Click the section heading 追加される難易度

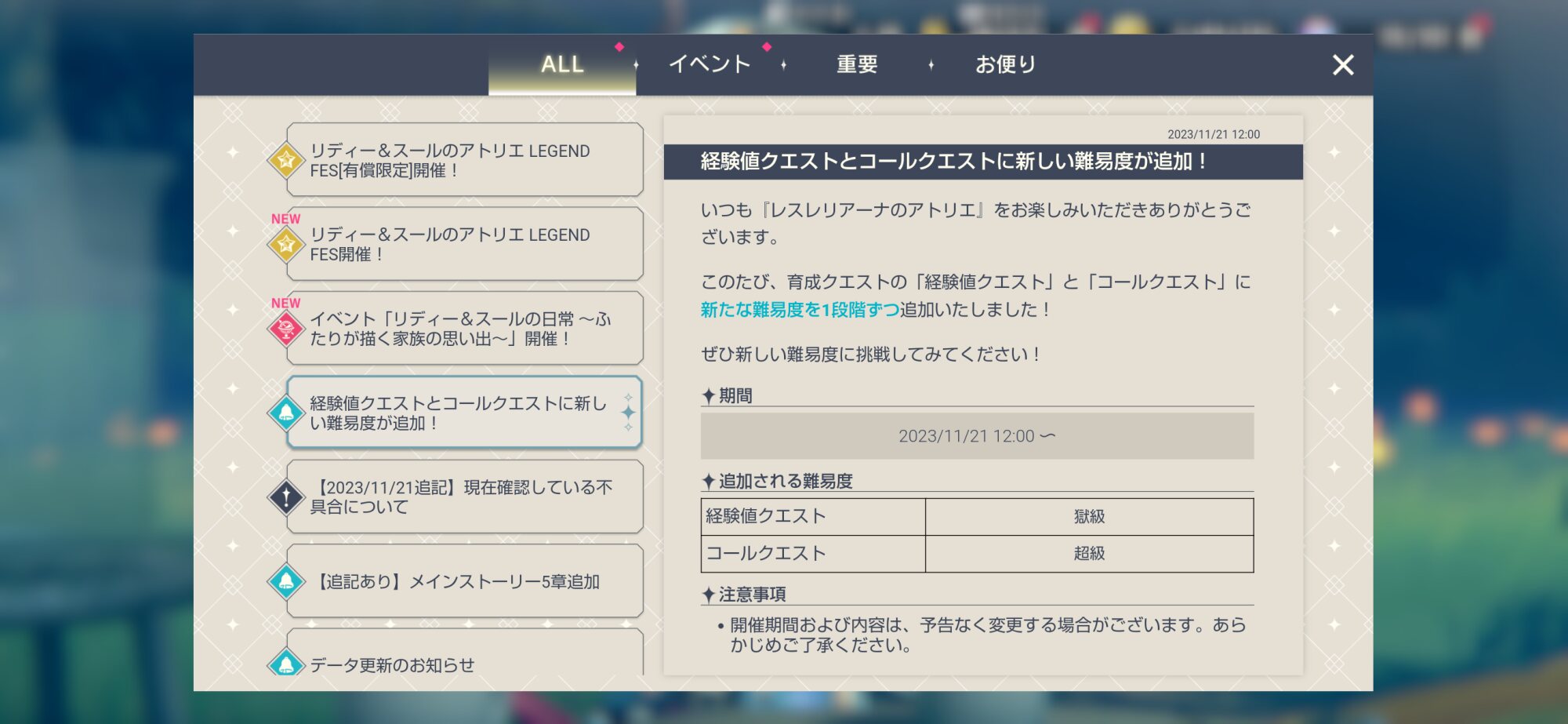(x=786, y=481)
